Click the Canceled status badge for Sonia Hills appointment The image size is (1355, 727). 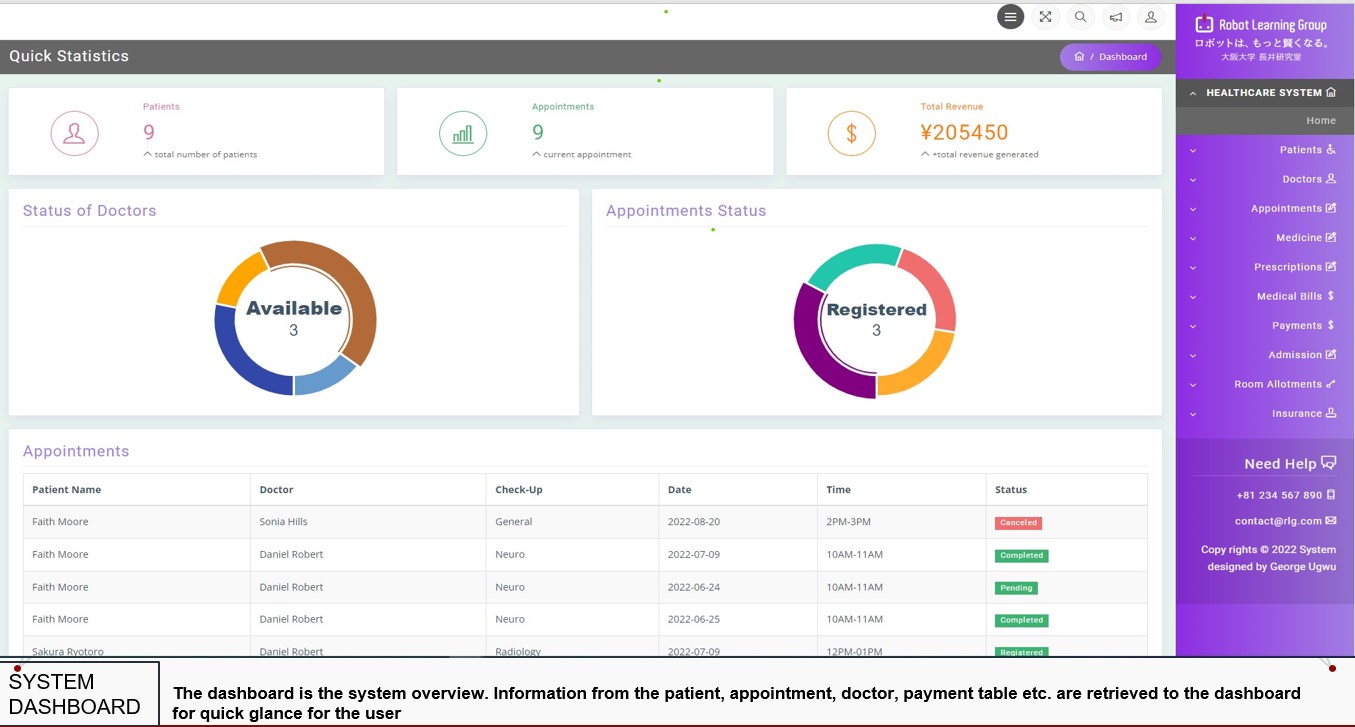coord(1017,522)
